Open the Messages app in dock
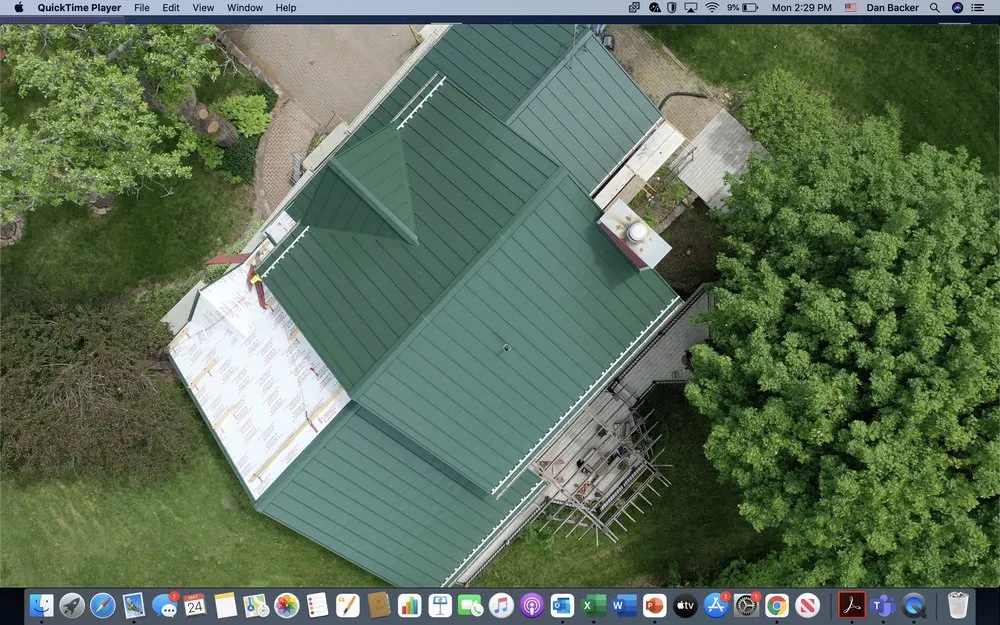1000x625 pixels. tap(164, 605)
